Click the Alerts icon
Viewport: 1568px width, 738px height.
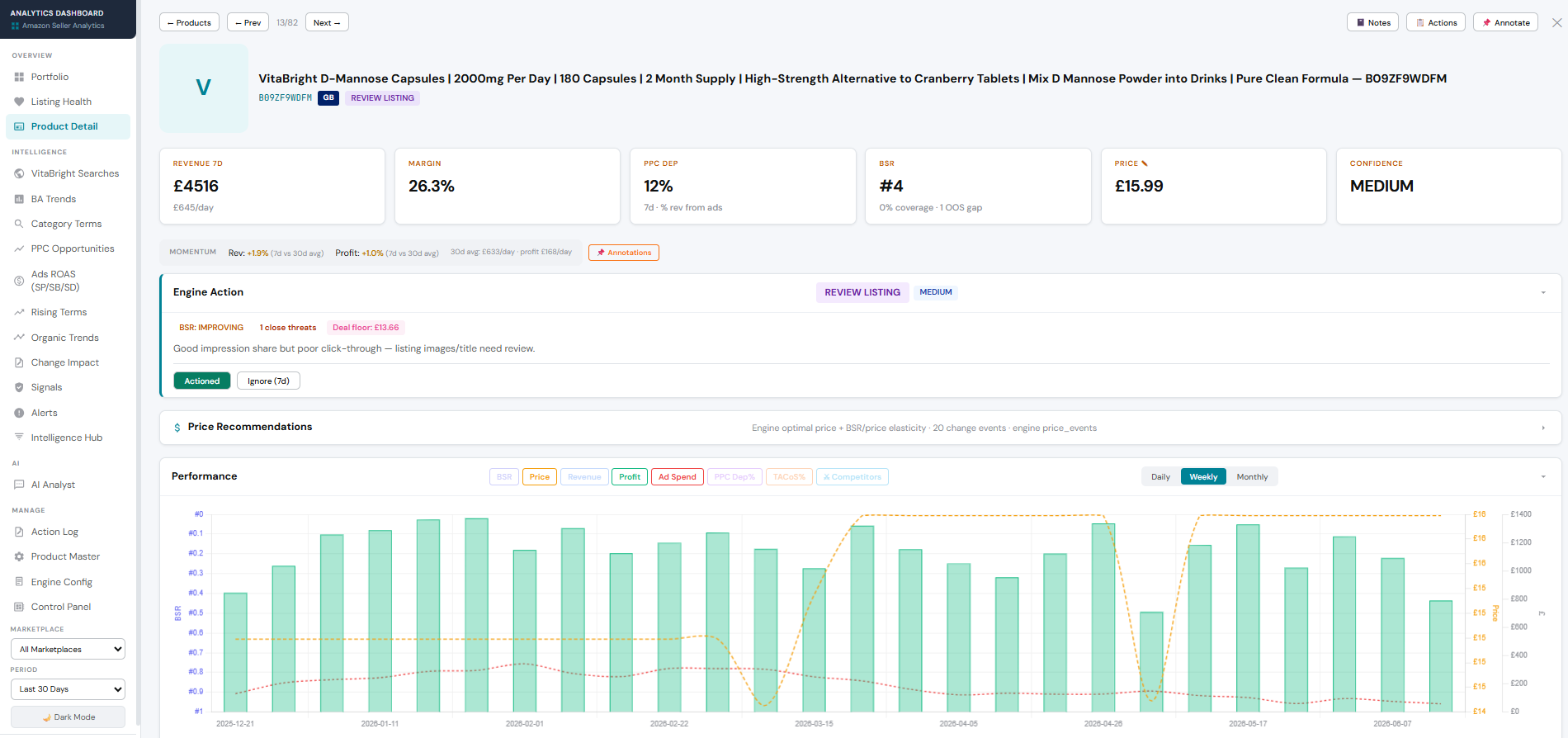[x=19, y=413]
